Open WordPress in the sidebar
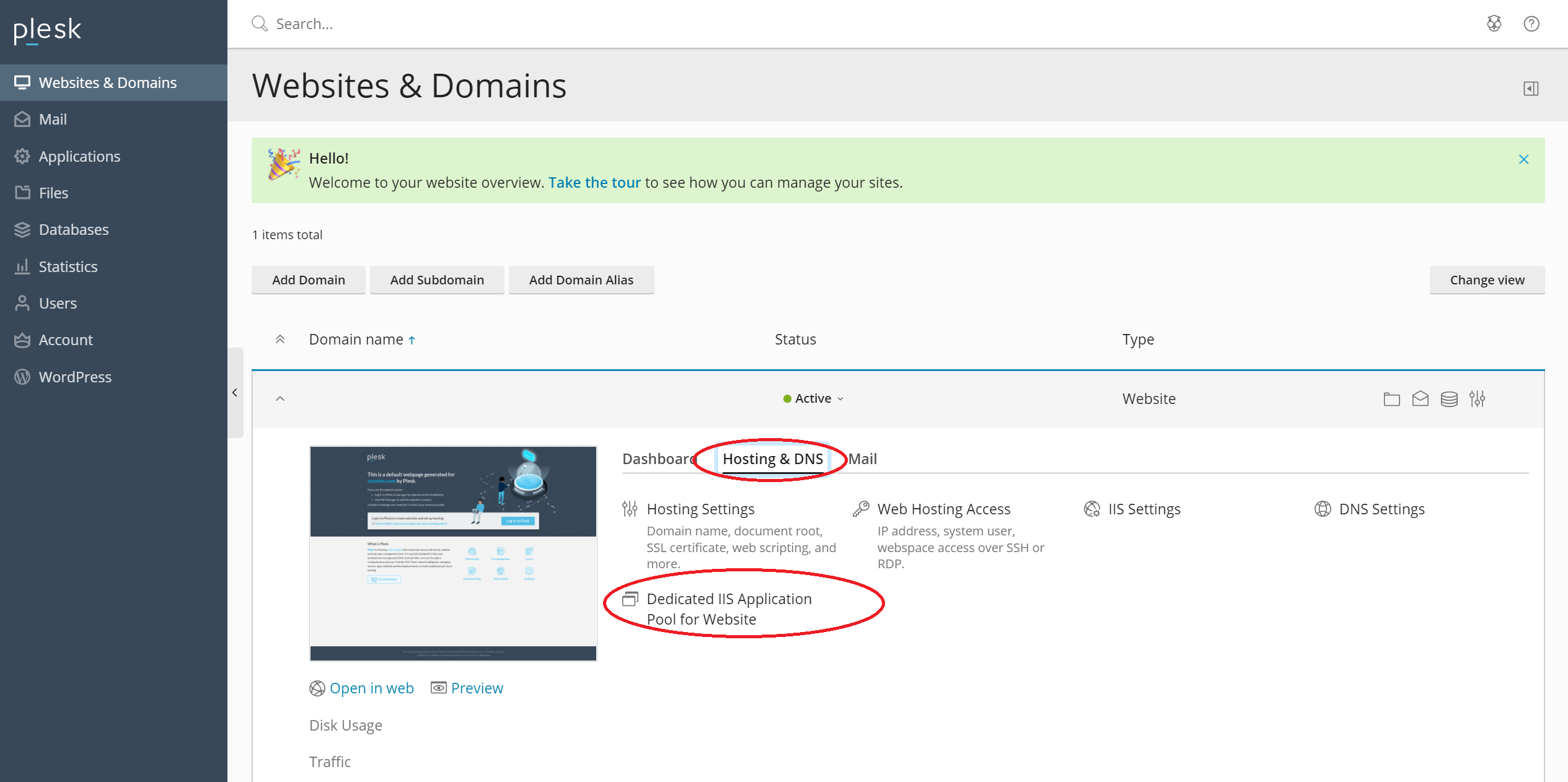The image size is (1568, 782). (x=113, y=377)
